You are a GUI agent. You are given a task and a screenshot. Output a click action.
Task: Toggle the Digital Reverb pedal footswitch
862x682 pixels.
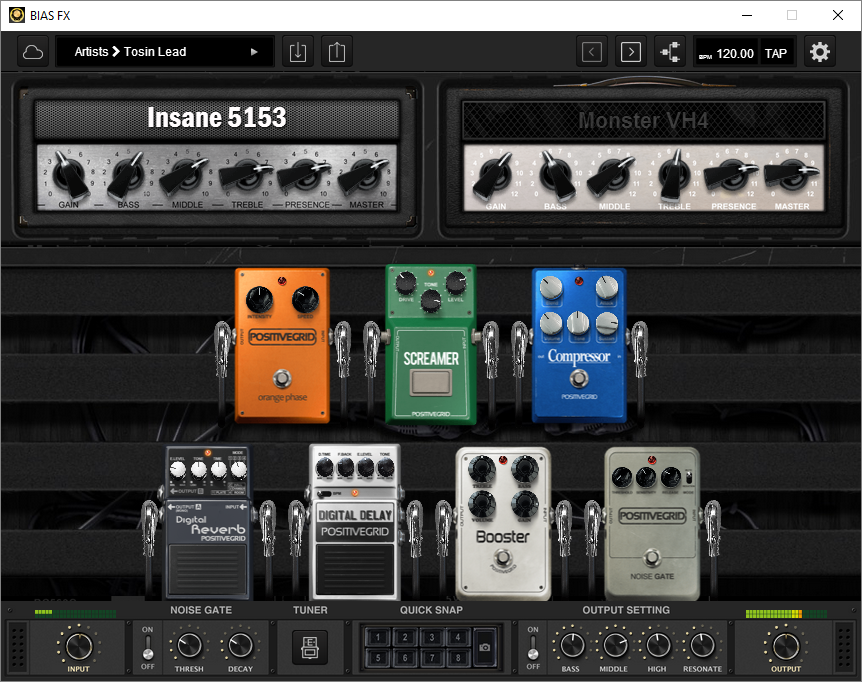pos(208,569)
